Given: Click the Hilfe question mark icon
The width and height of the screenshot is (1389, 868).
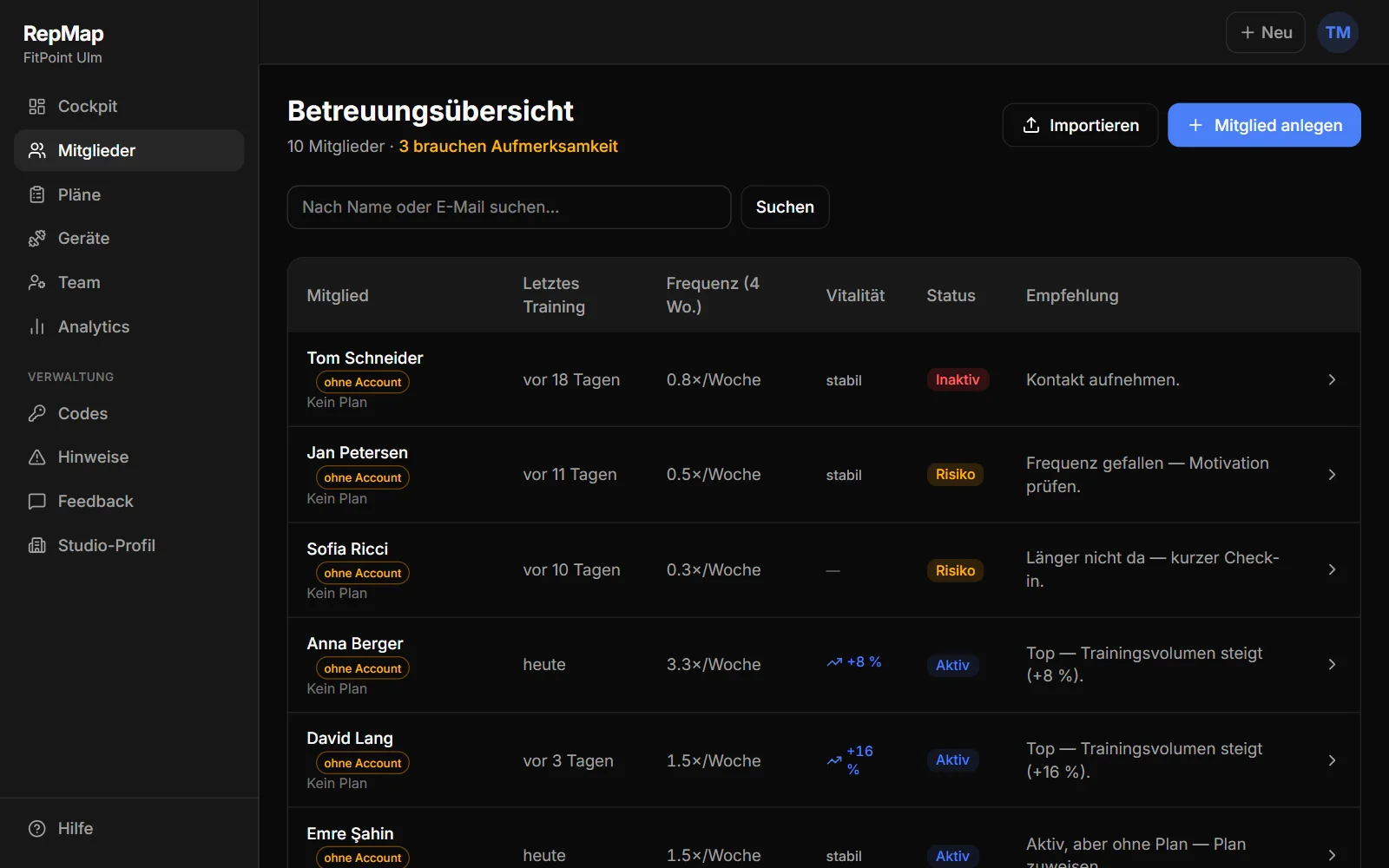Looking at the screenshot, I should (36, 829).
